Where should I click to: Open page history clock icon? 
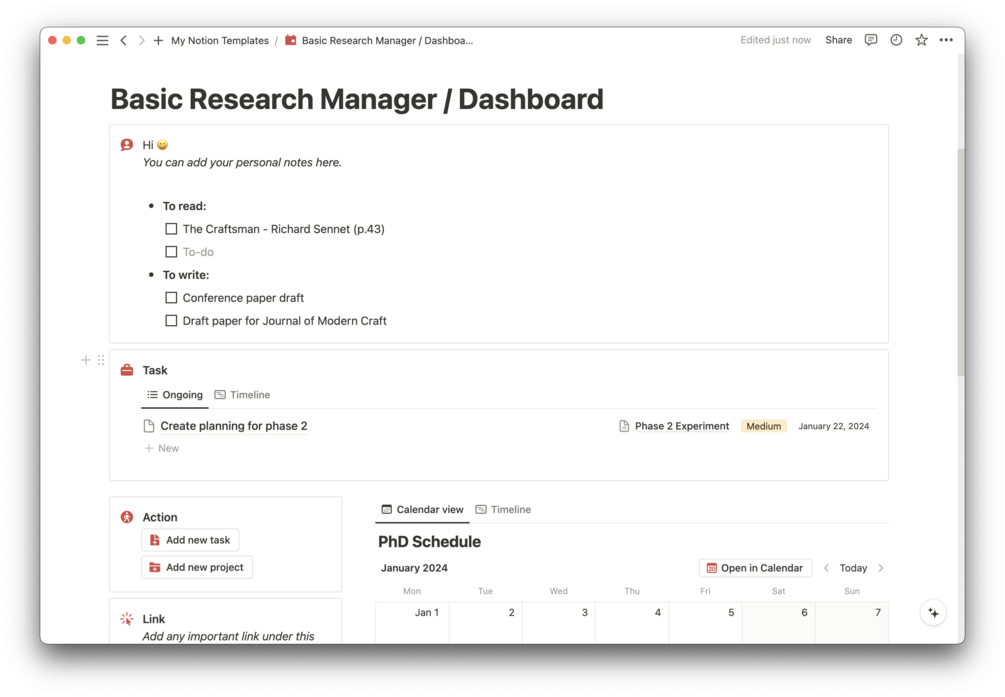point(896,40)
